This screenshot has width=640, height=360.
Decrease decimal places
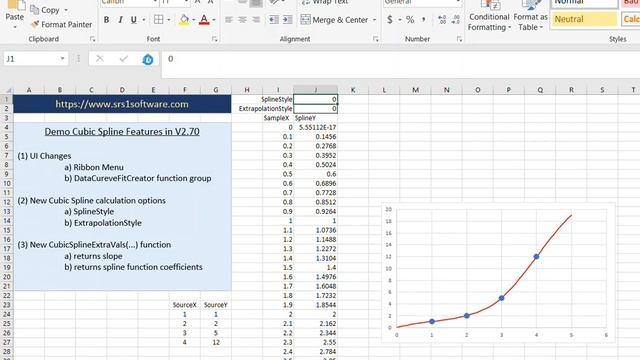pos(456,20)
